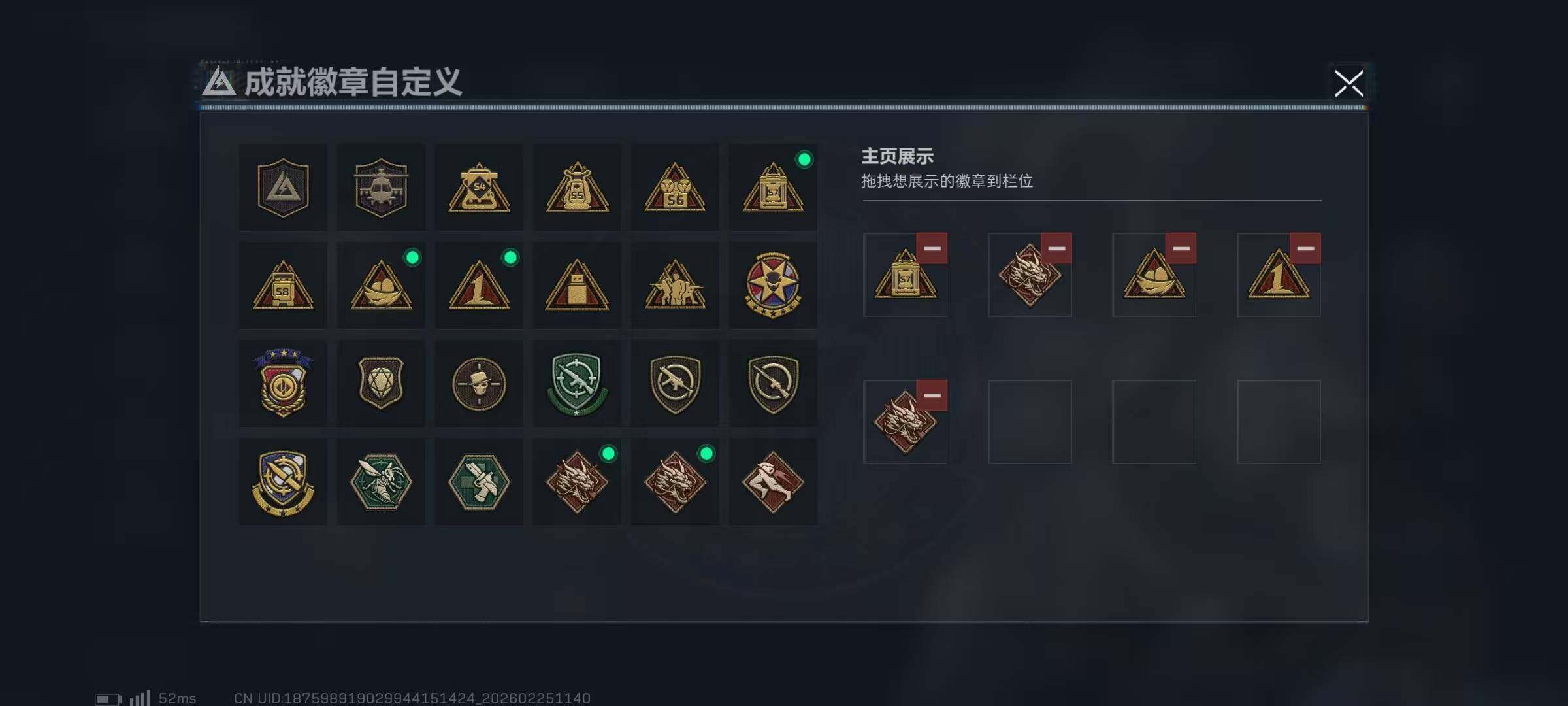The image size is (1568, 706).
Task: Pick the S6 triangle badge
Action: 675,188
